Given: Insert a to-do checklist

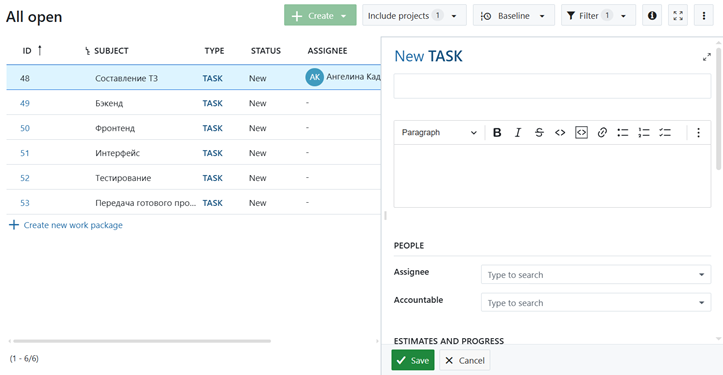Looking at the screenshot, I should click(x=665, y=133).
